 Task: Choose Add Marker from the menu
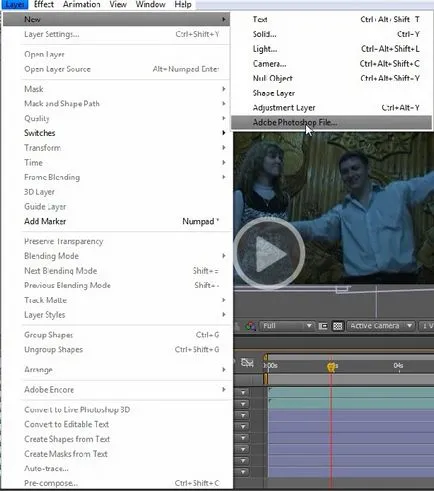tap(116, 221)
